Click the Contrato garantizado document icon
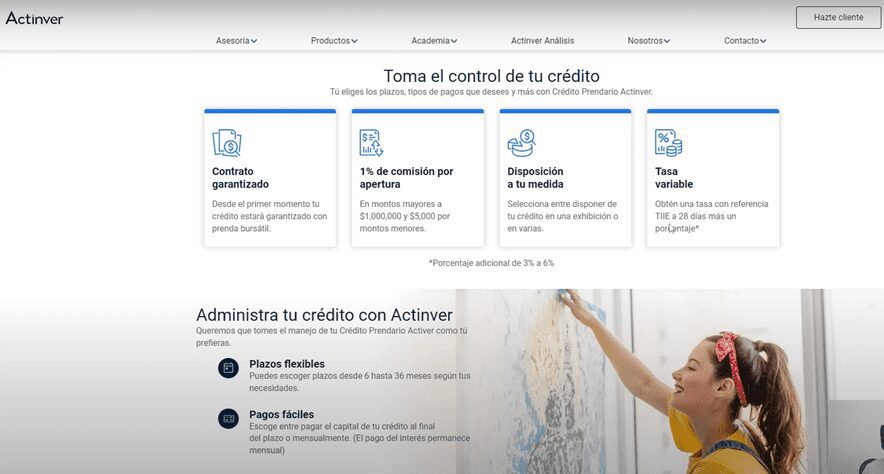The width and height of the screenshot is (884, 474). (227, 143)
